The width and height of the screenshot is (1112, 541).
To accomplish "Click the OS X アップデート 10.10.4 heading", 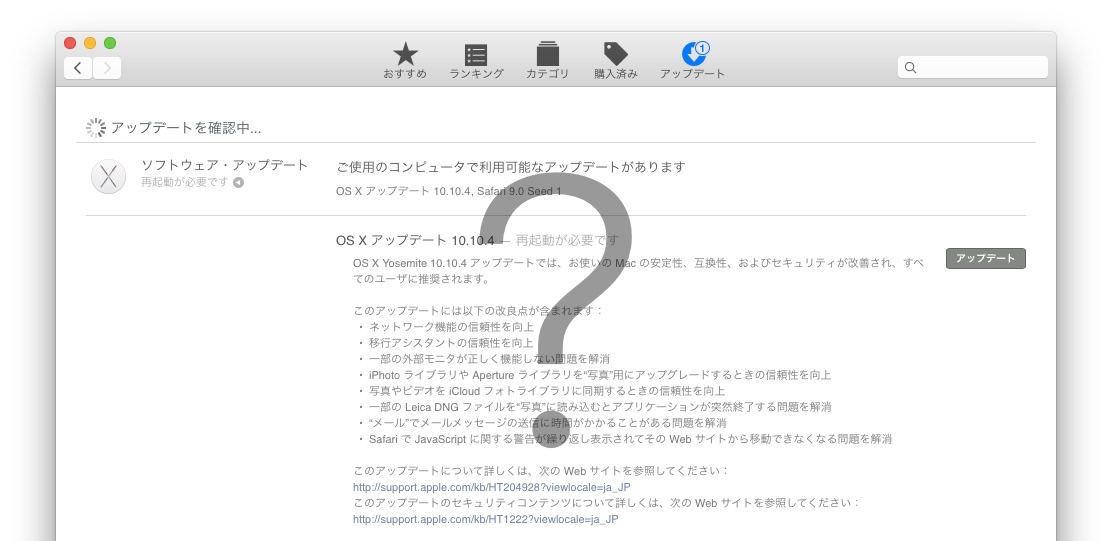I will [x=415, y=240].
